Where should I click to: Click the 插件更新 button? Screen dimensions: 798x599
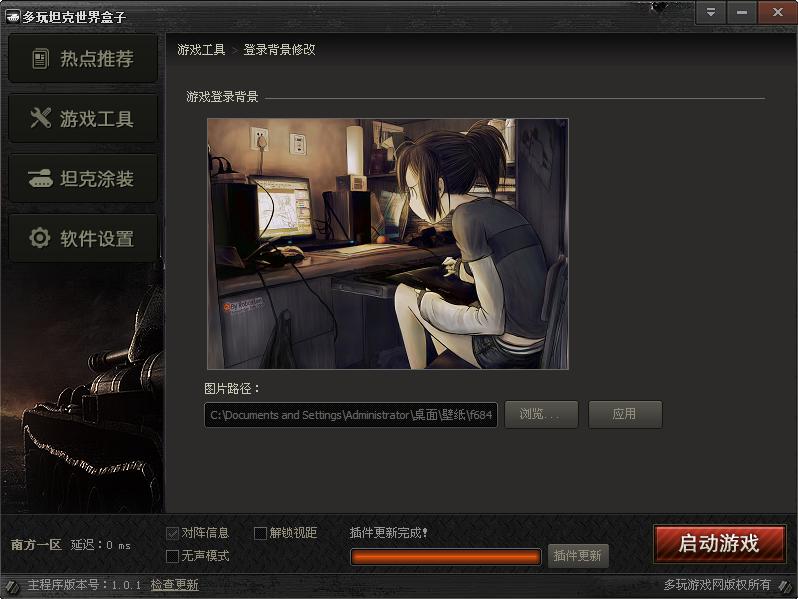pos(578,556)
